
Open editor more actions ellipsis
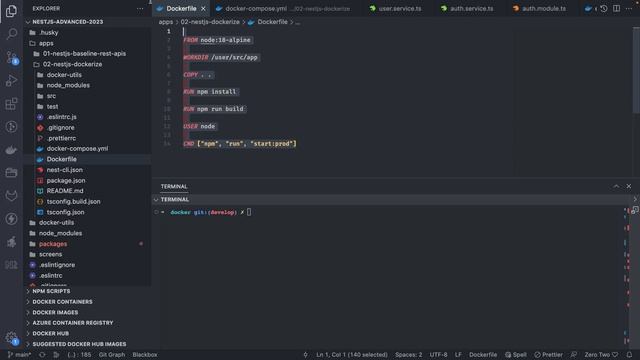[x=629, y=9]
